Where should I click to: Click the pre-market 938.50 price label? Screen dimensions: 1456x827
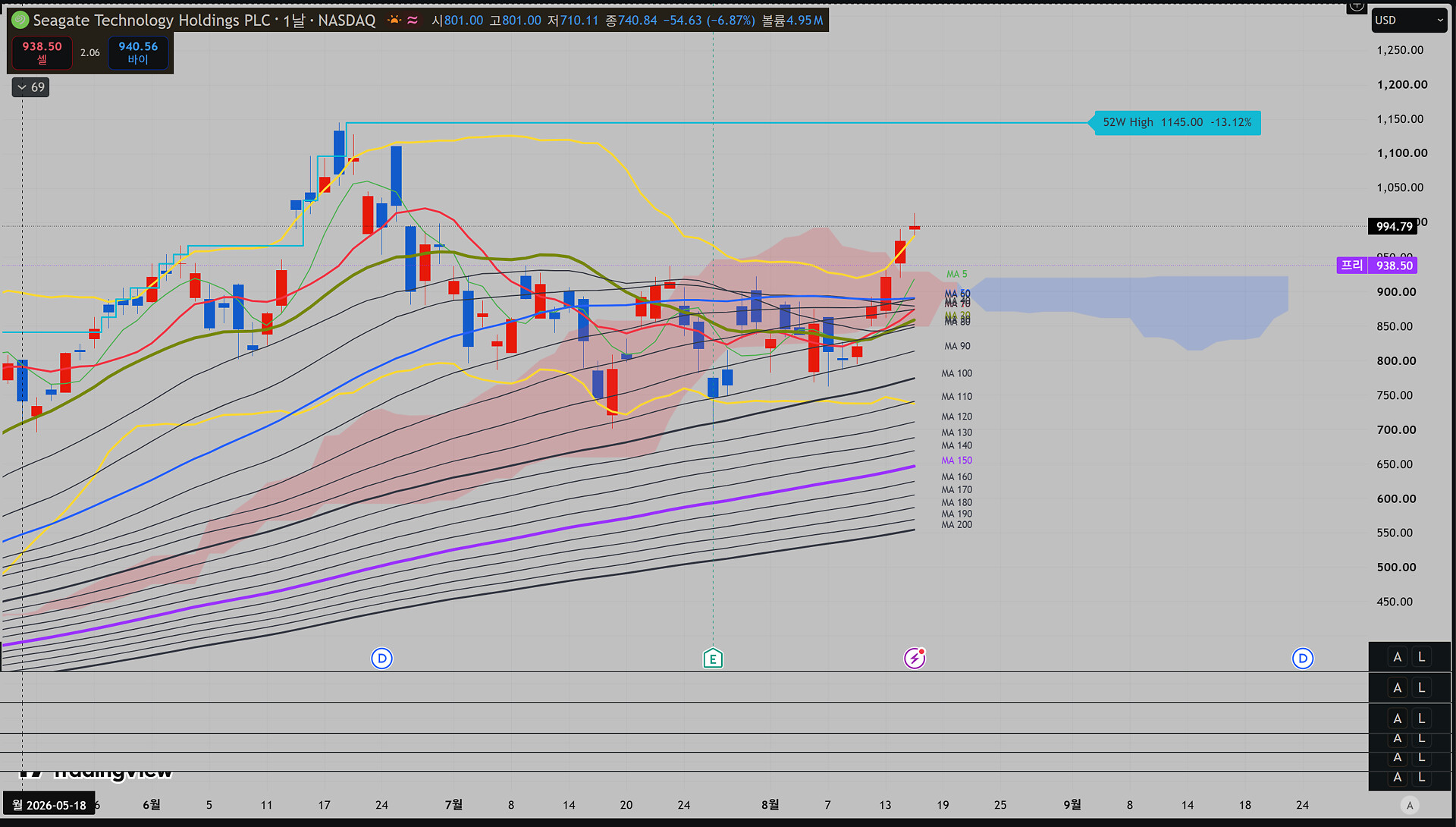coord(1377,266)
